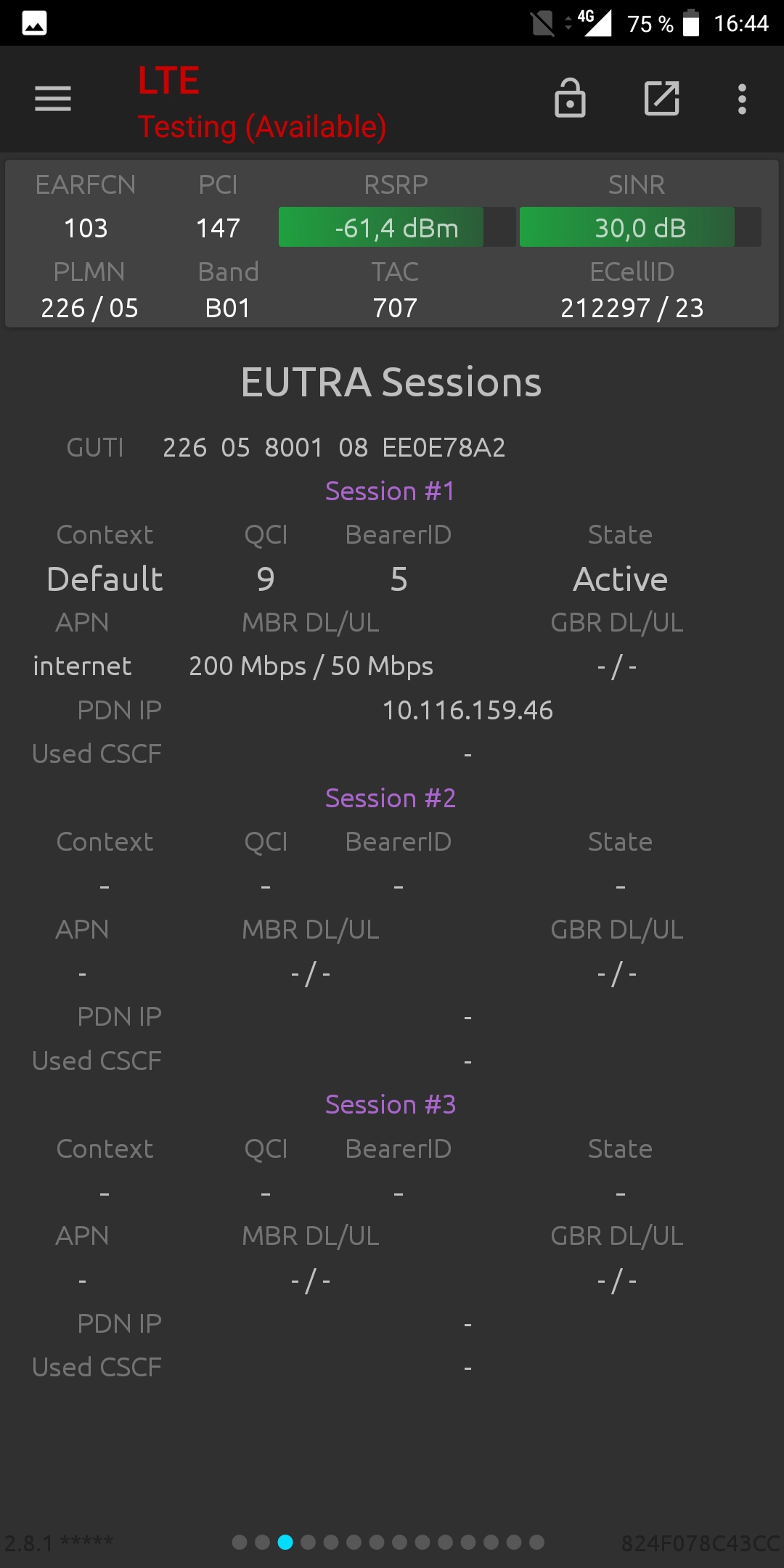Select the Session #1 heading

391,491
